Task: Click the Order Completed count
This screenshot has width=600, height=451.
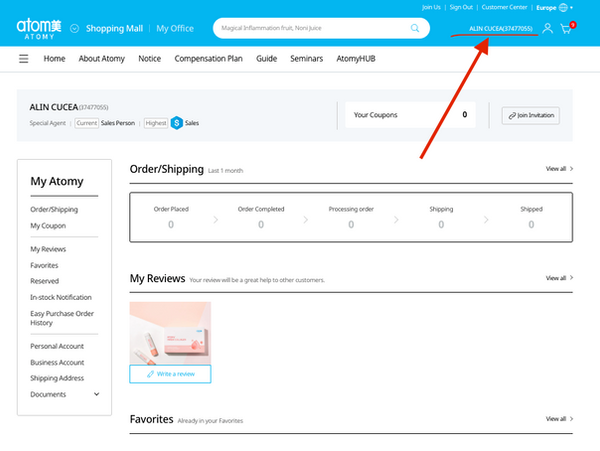Action: click(x=261, y=225)
